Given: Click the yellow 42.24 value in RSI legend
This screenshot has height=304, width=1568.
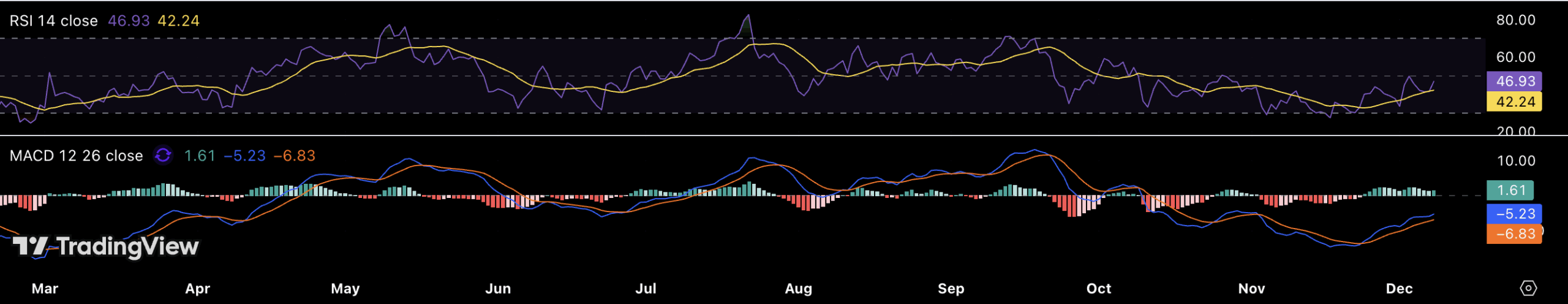Looking at the screenshot, I should [178, 21].
